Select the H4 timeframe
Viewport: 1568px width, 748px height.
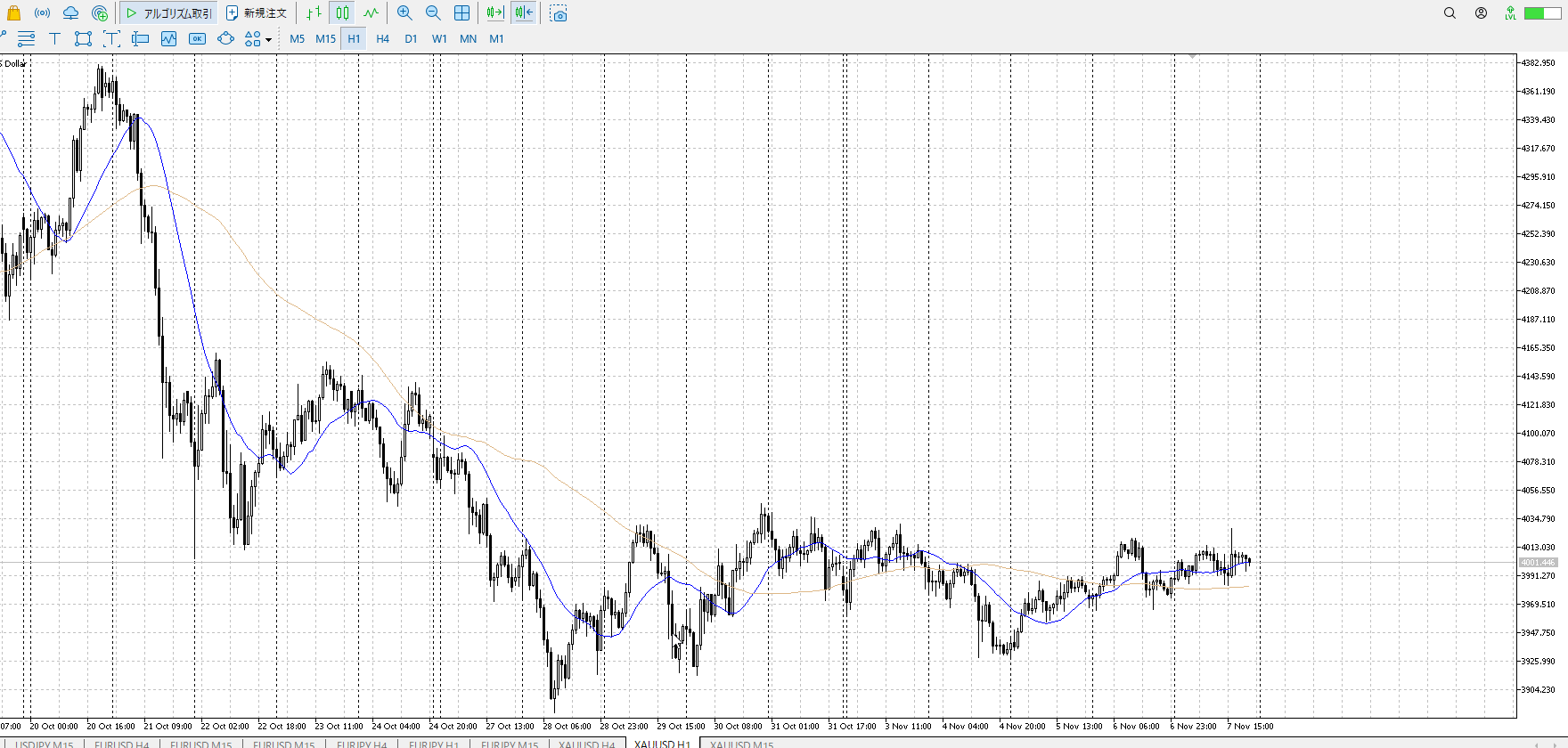click(382, 38)
